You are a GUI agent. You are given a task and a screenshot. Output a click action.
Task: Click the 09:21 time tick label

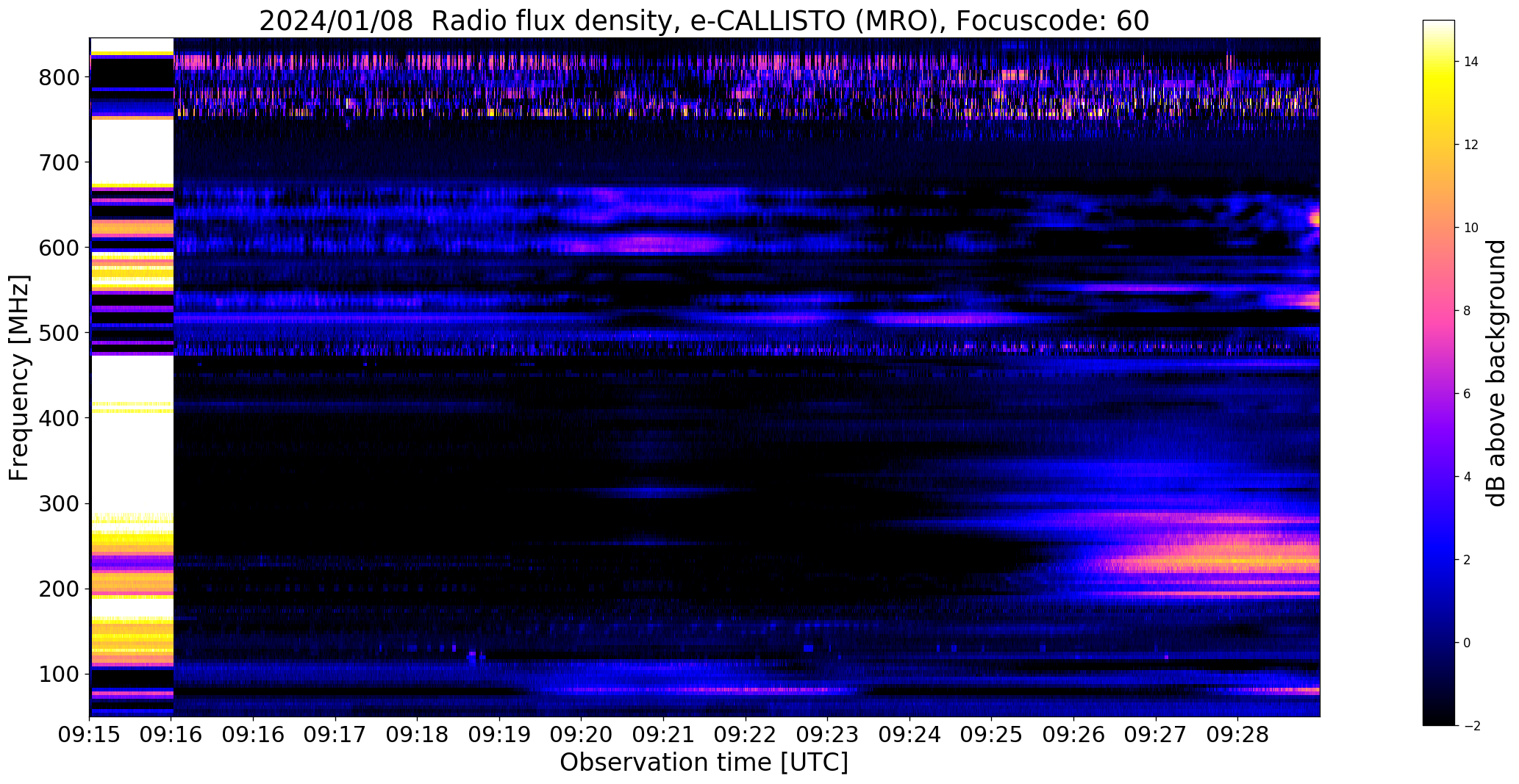point(663,734)
